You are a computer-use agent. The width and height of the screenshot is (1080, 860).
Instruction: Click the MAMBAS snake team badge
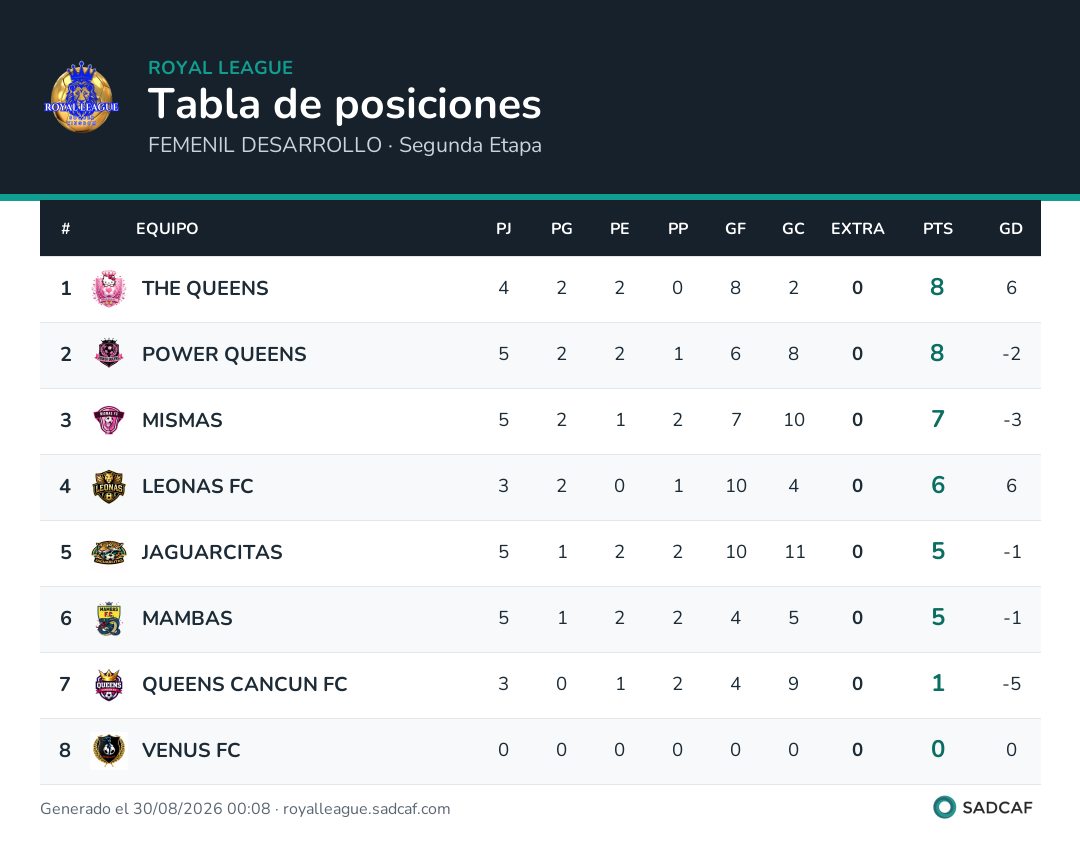[x=109, y=618]
